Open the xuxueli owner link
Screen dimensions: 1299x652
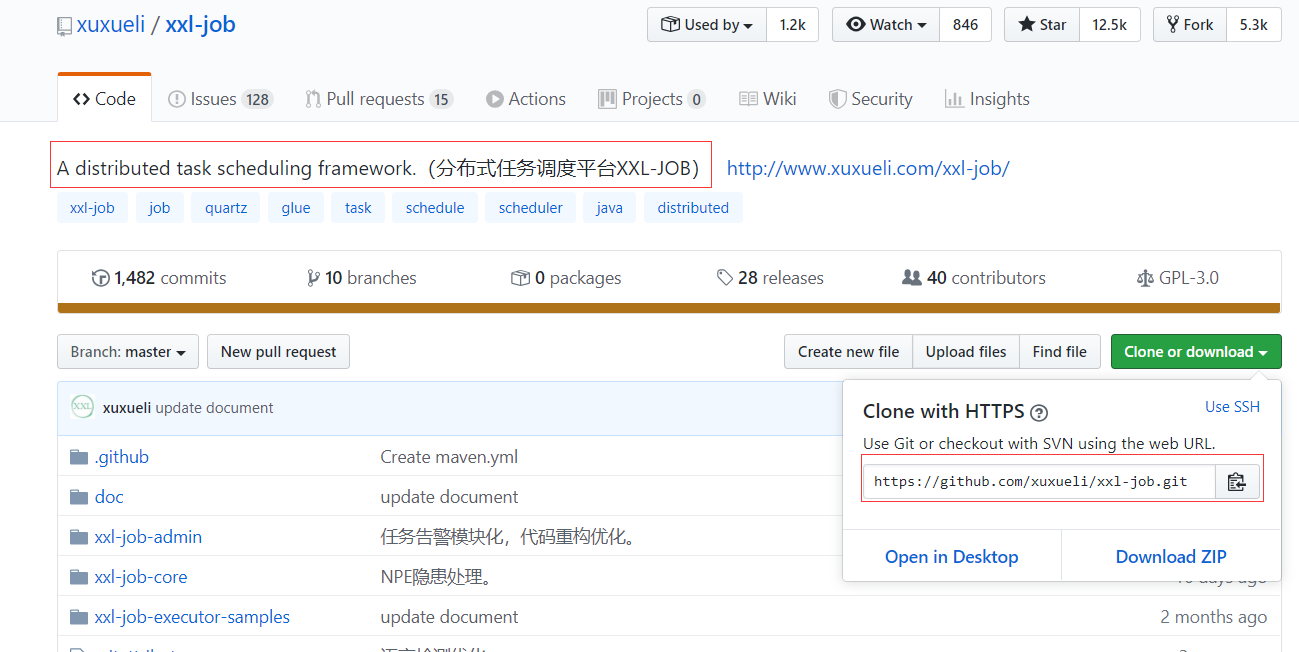pyautogui.click(x=110, y=25)
